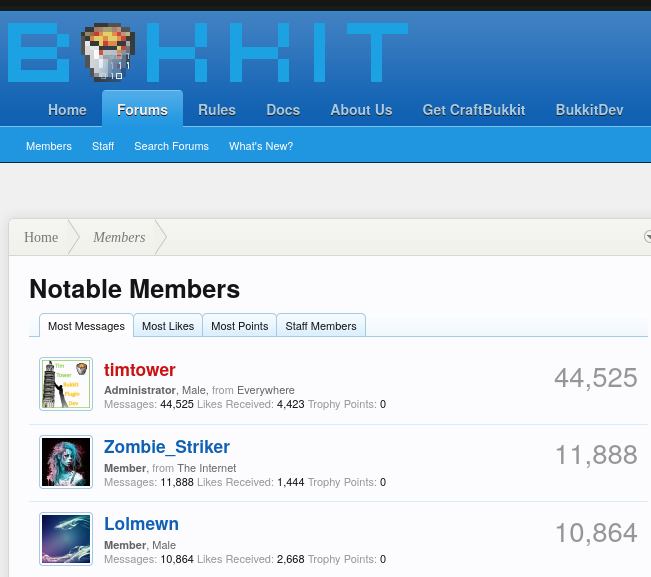Viewport: 651px width, 577px height.
Task: Switch to the Staff Members tab
Action: 321,326
